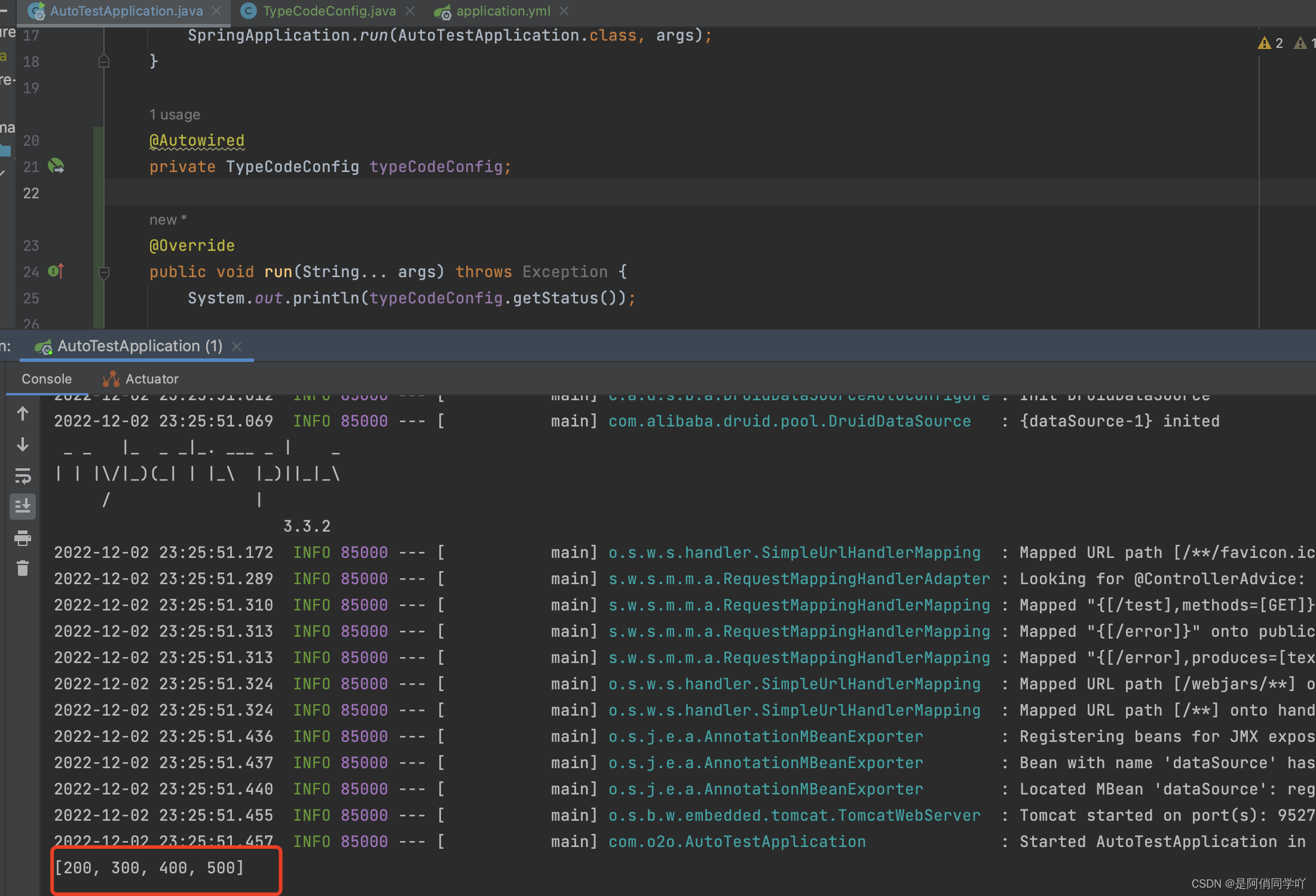Select the Console tab
The width and height of the screenshot is (1316, 896).
click(x=47, y=379)
